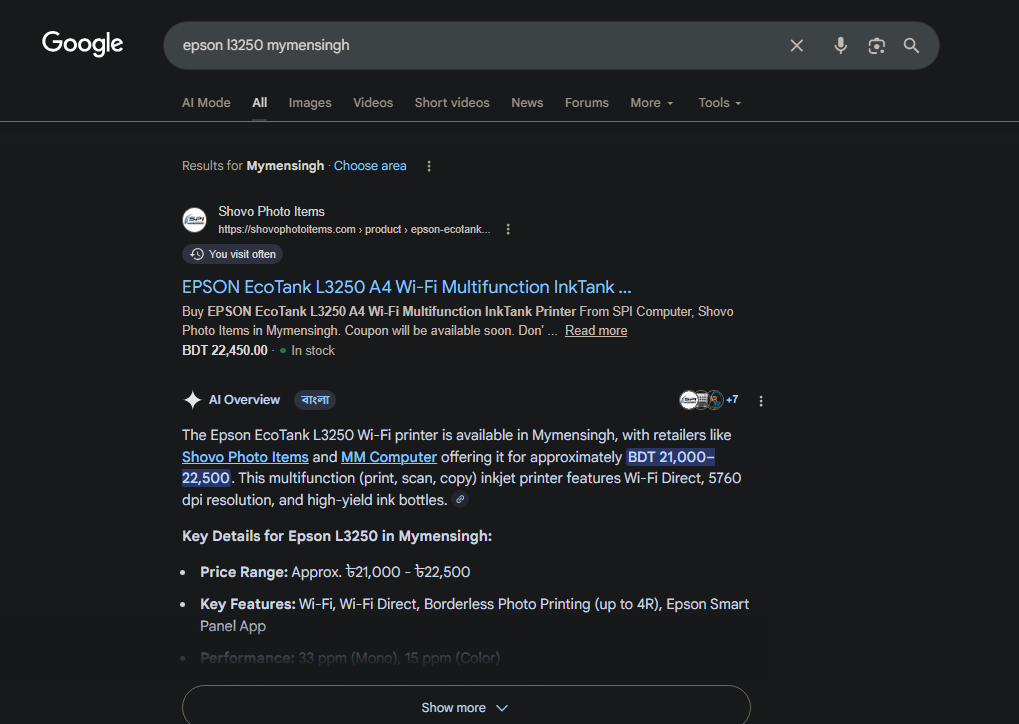Expand the More search filters dropdown
The width and height of the screenshot is (1019, 724).
click(652, 103)
